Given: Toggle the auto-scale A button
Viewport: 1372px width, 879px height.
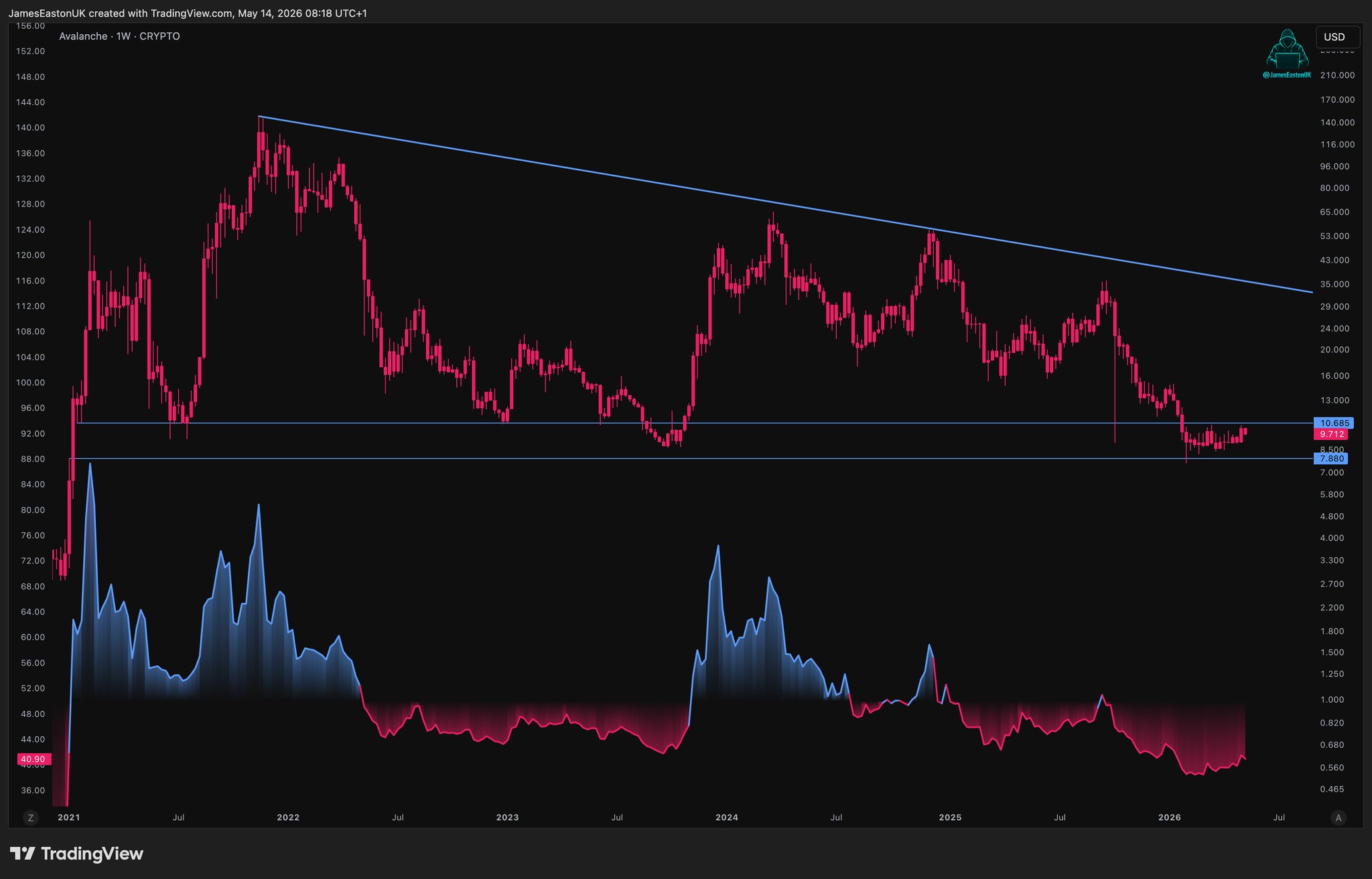Looking at the screenshot, I should (1339, 817).
